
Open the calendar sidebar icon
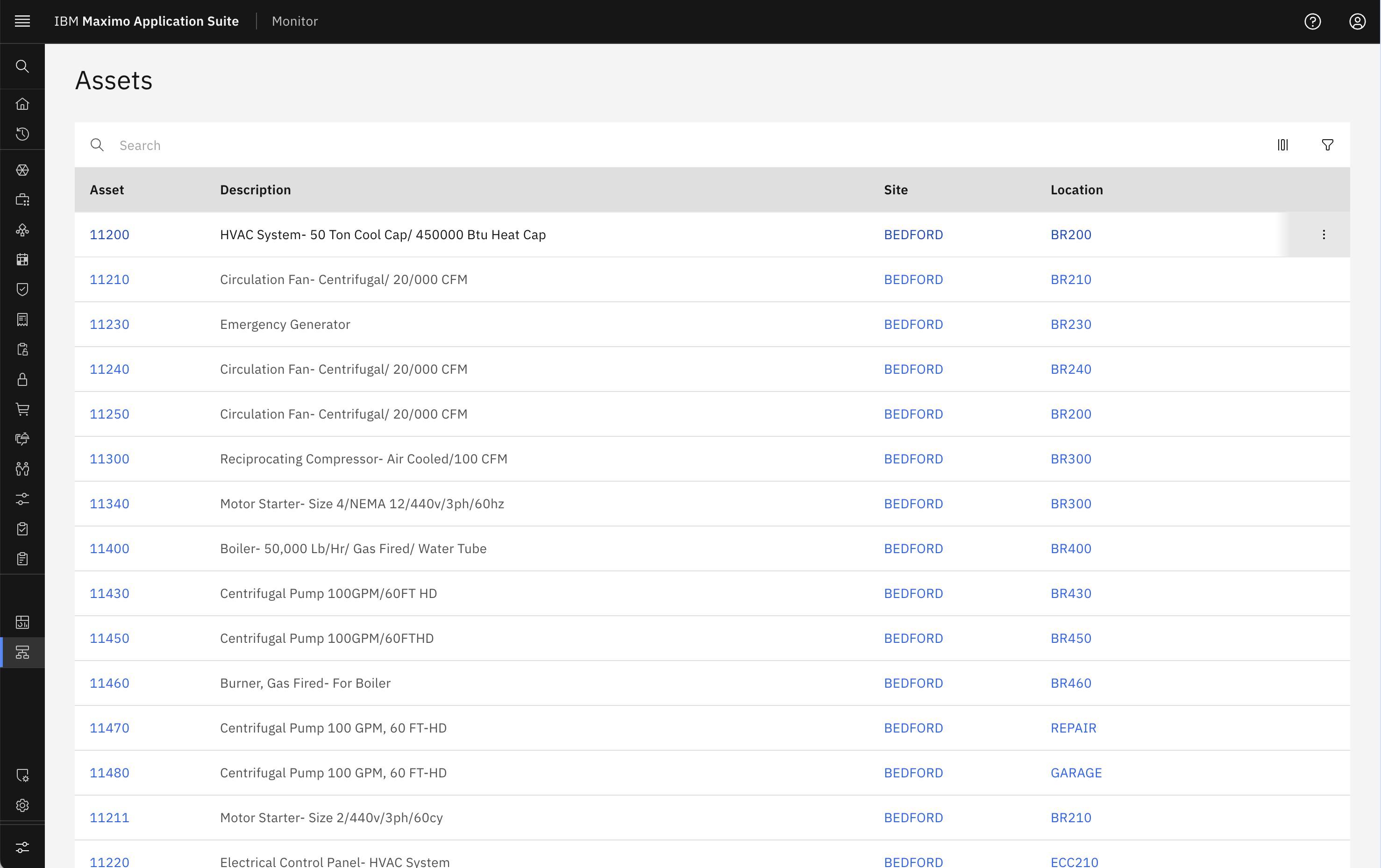[x=22, y=260]
